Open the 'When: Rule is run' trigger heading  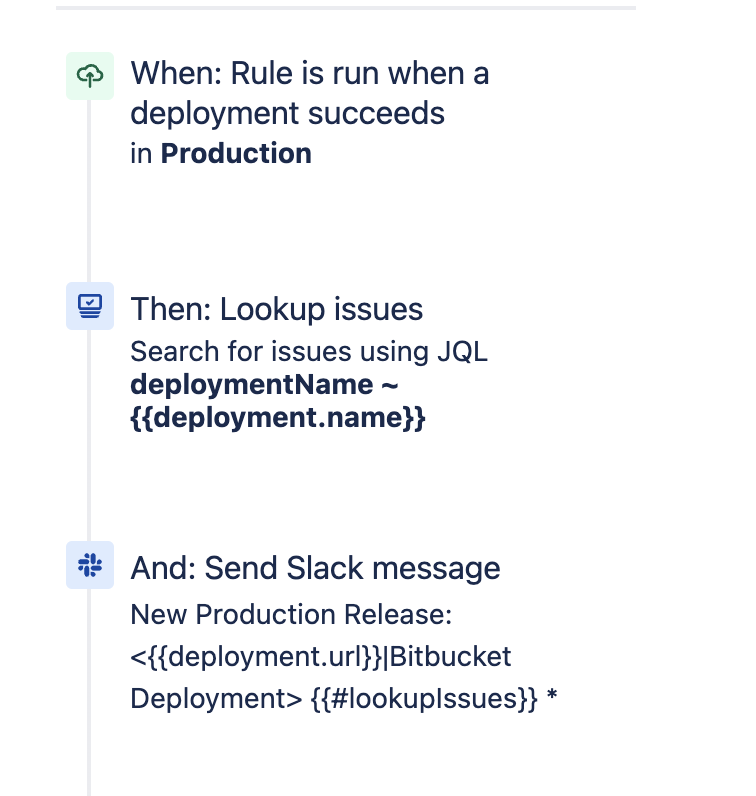click(x=310, y=93)
